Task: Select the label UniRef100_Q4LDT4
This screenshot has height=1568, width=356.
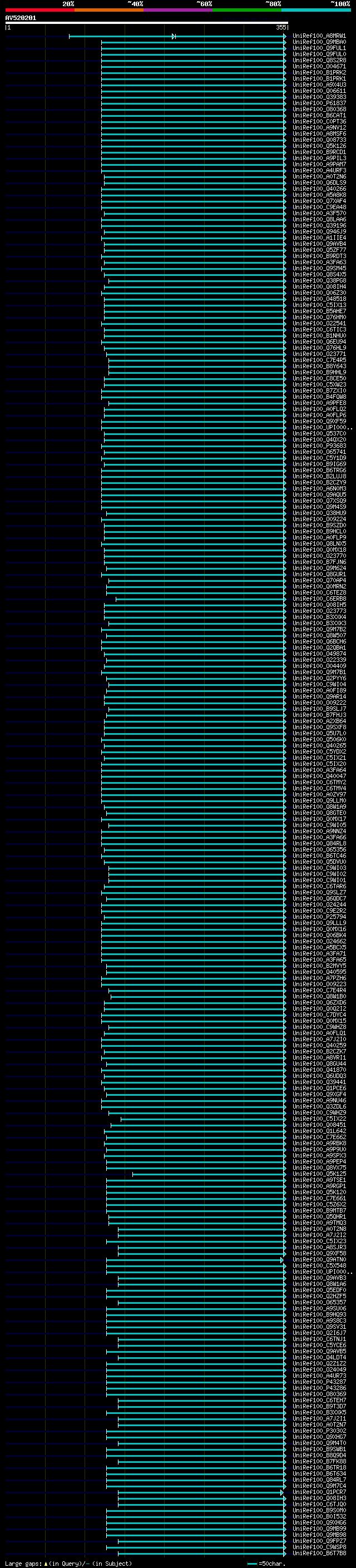Action: pyautogui.click(x=319, y=1357)
